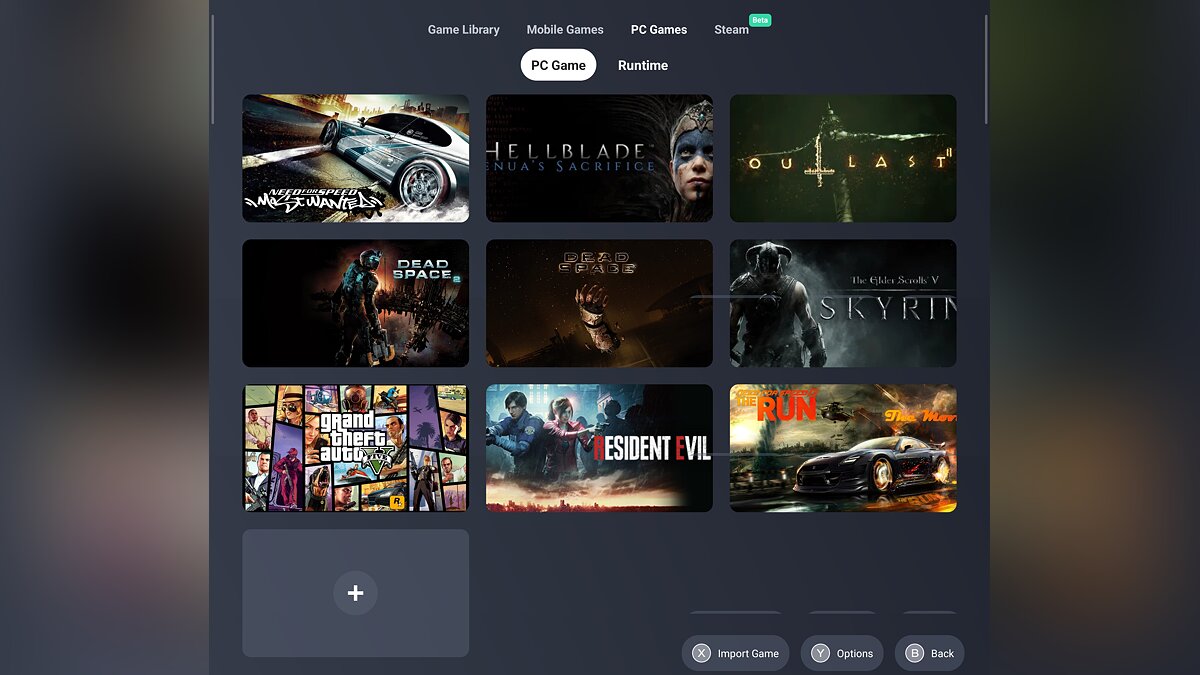Launch Need for Speed Most Wanted

[355, 158]
